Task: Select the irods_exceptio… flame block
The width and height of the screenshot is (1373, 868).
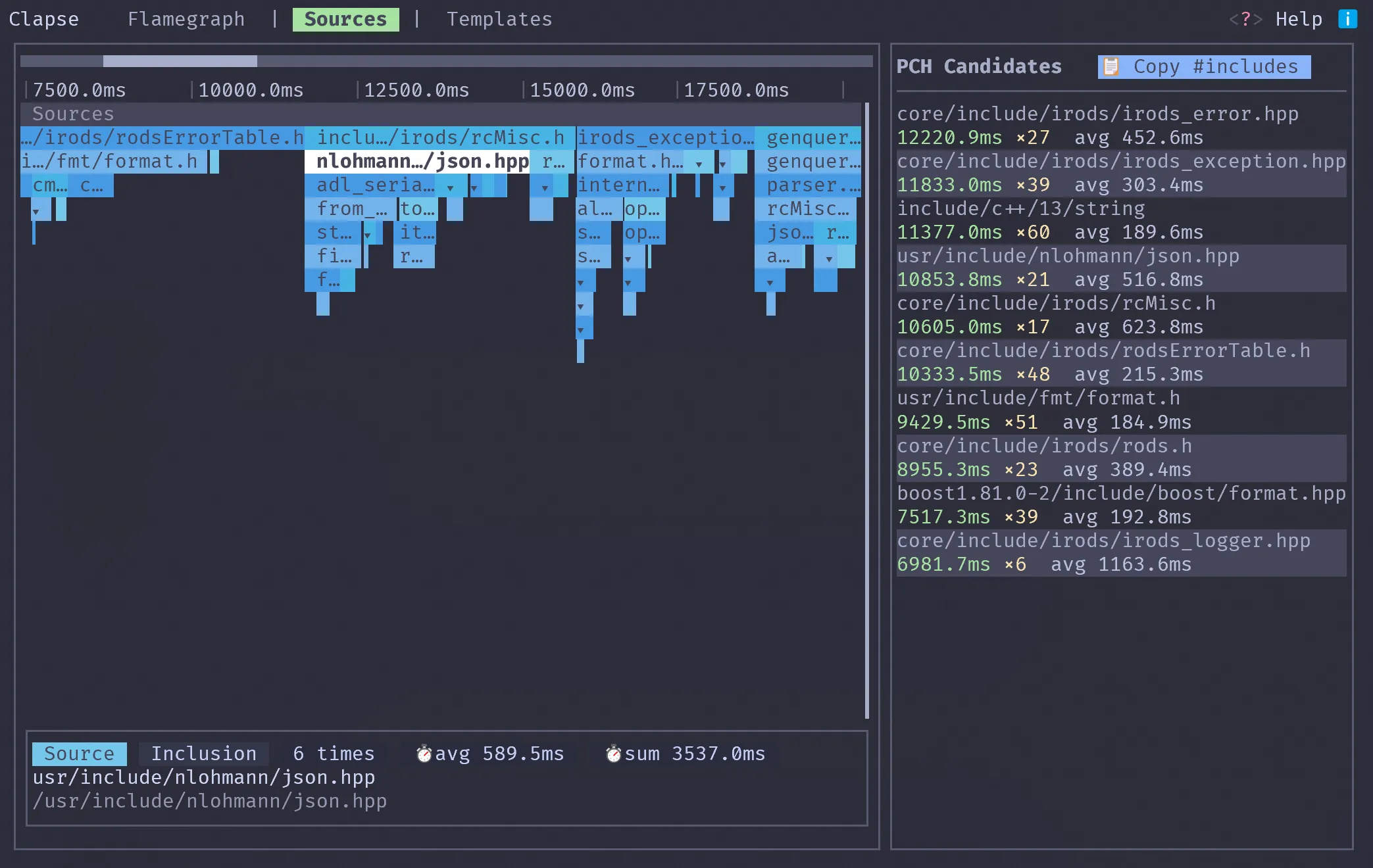Action: coord(665,137)
